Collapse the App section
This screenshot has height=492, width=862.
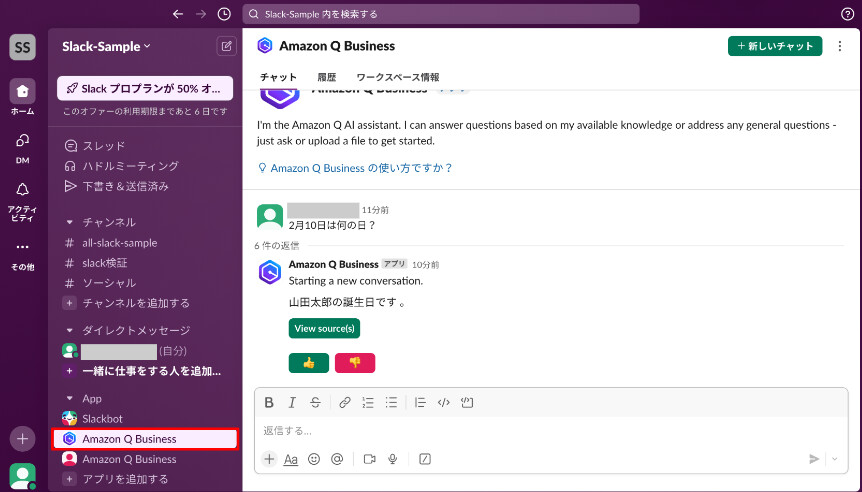[69, 399]
